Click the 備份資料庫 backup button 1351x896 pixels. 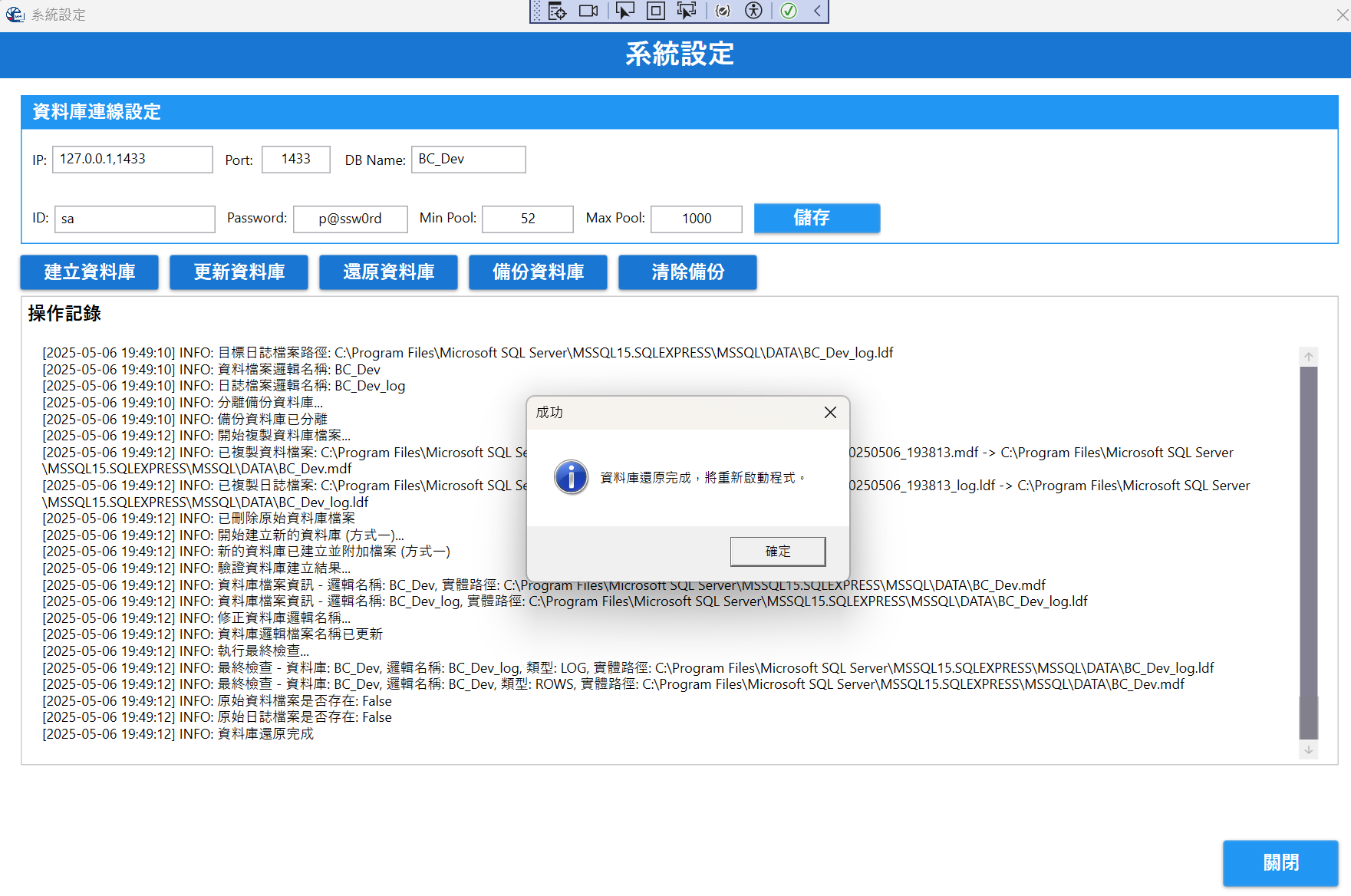(538, 272)
